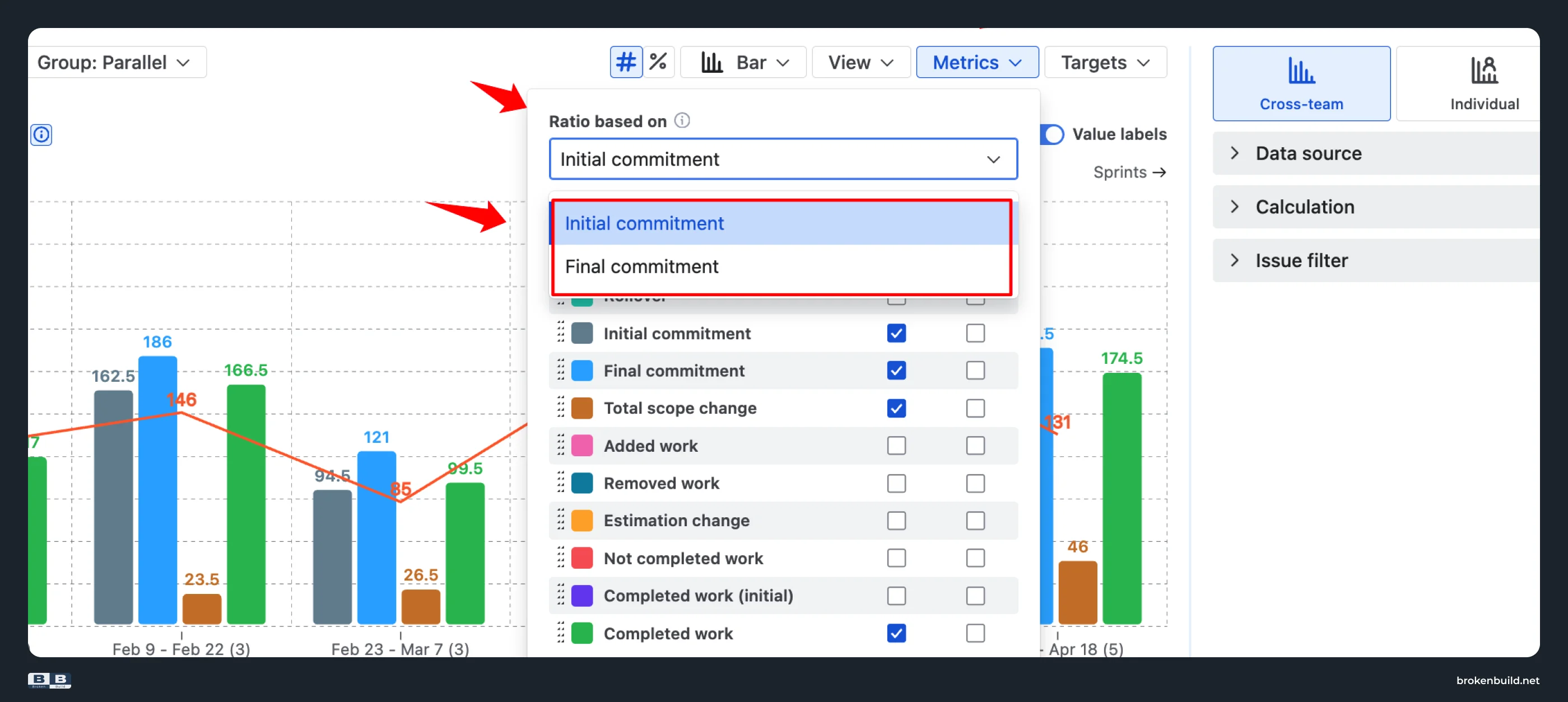Click Removed work teal color swatch
The height and width of the screenshot is (702, 1568).
tap(582, 483)
